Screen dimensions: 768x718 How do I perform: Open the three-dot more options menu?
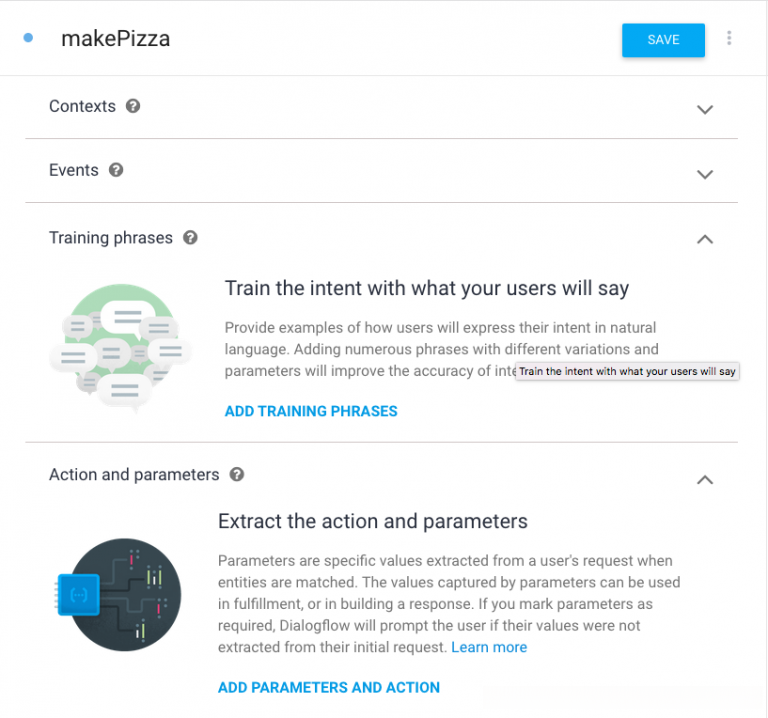click(x=729, y=39)
